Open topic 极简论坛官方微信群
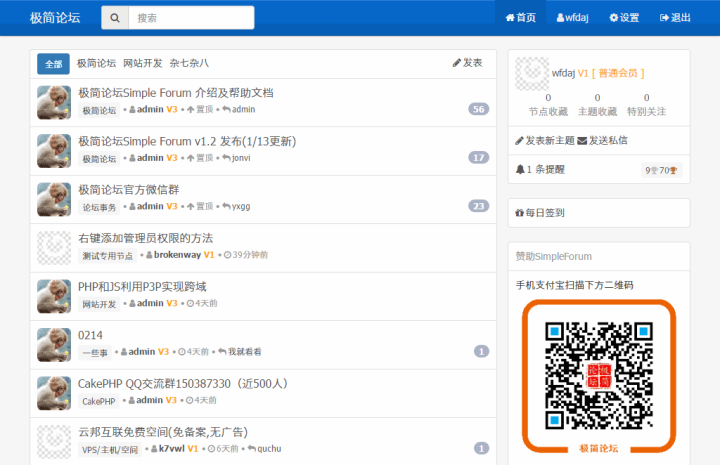This screenshot has height=465, width=720. tap(129, 190)
